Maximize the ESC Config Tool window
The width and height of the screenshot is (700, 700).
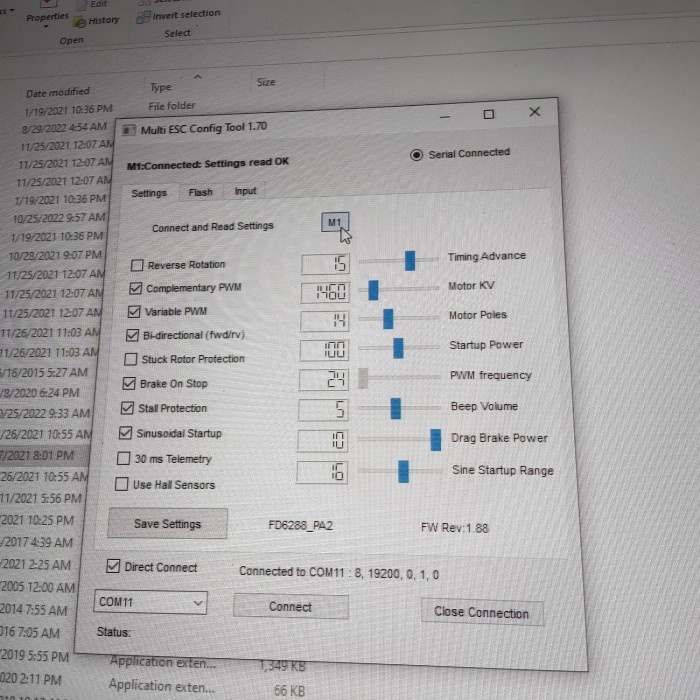click(x=488, y=115)
